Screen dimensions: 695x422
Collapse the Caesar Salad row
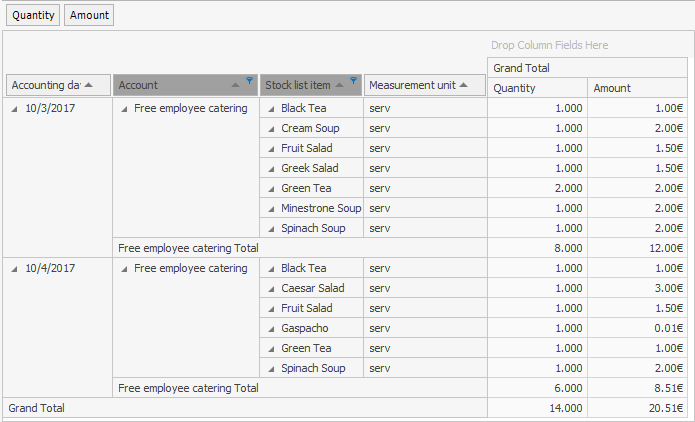270,289
